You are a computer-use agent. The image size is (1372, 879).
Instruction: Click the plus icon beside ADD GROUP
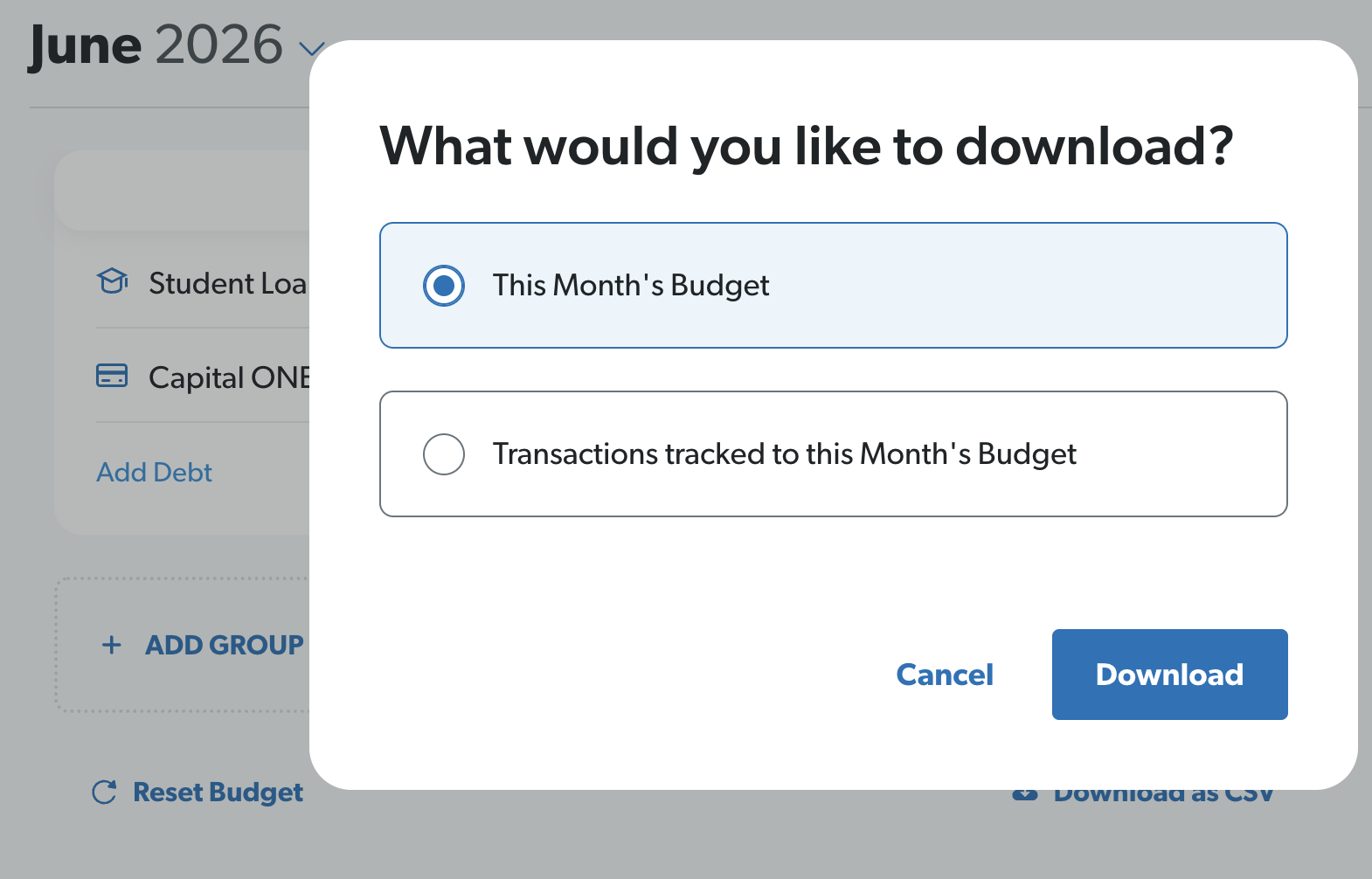tap(112, 645)
